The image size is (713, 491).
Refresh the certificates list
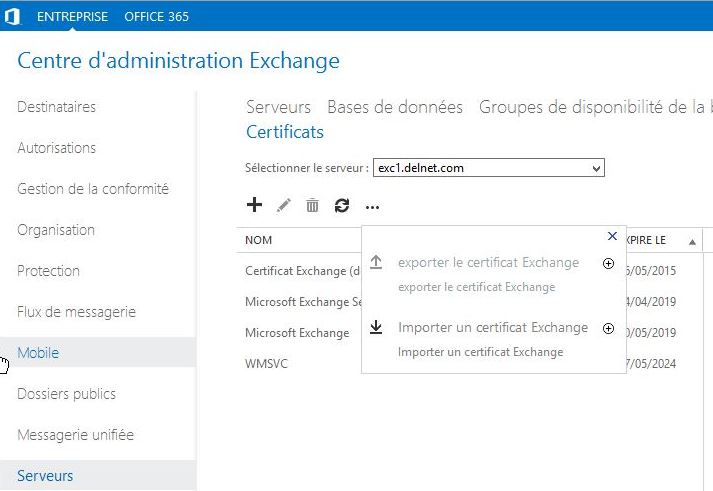click(342, 205)
